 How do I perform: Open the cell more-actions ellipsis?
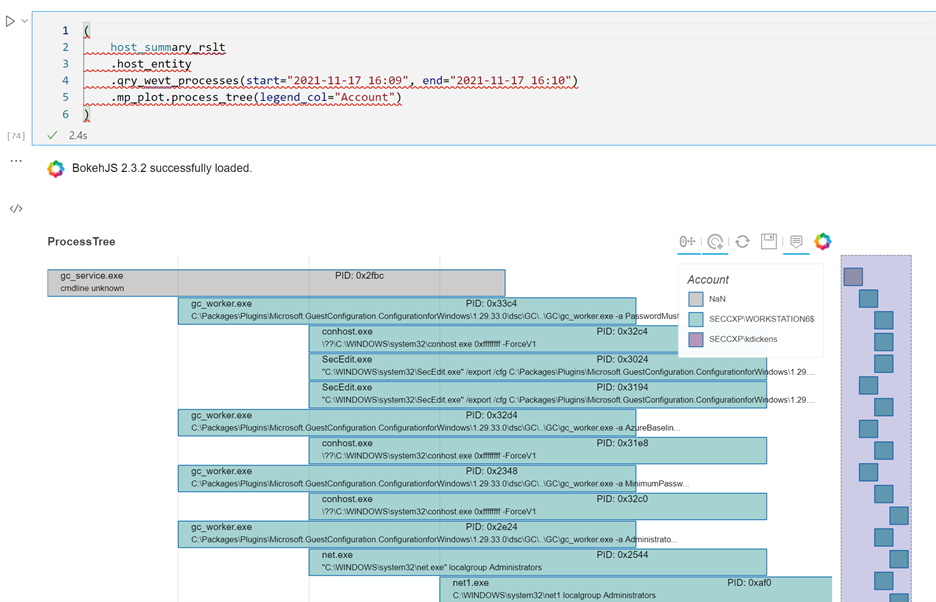(15, 159)
